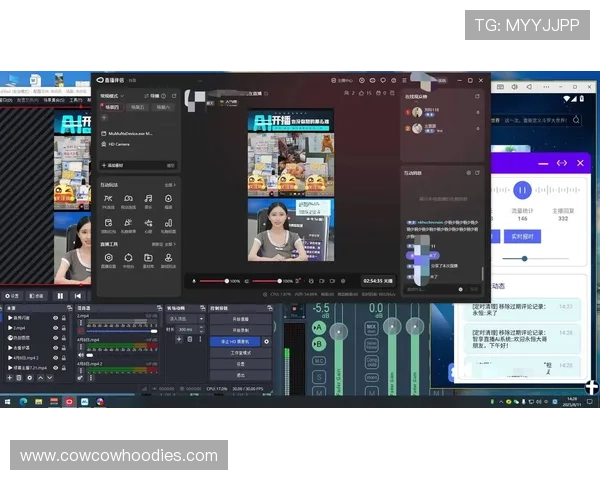
Task: Select the second scene tab
Action: [137, 108]
